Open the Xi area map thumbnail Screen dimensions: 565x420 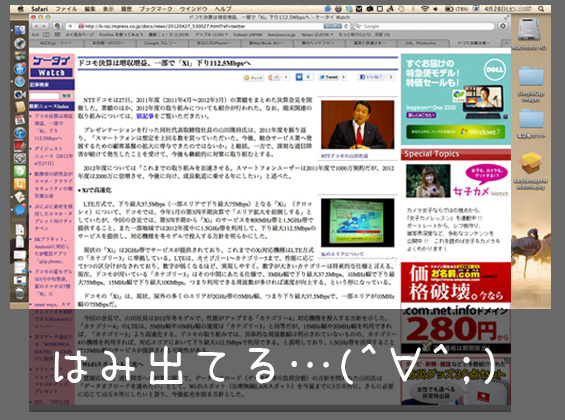pyautogui.click(x=357, y=223)
